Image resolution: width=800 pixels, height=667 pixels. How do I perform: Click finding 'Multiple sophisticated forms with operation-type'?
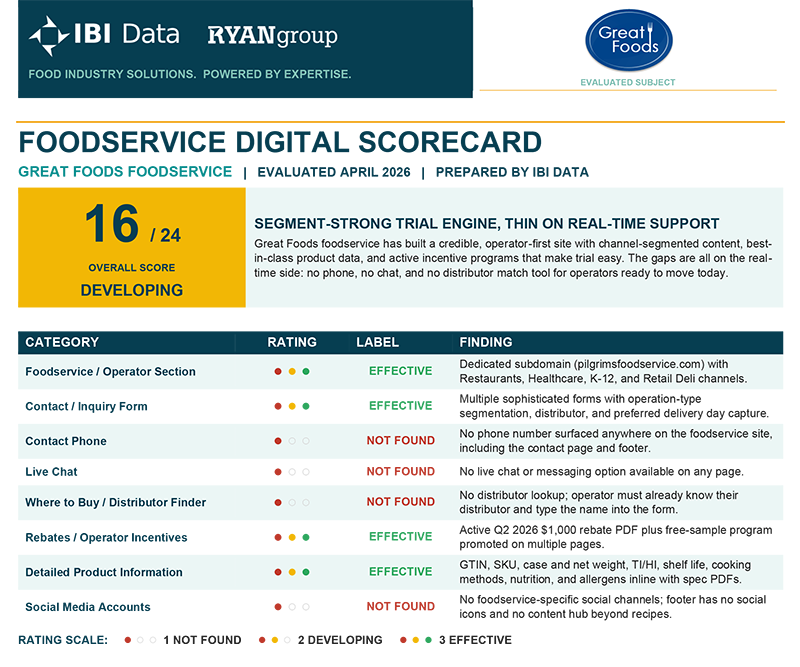[x=614, y=406]
